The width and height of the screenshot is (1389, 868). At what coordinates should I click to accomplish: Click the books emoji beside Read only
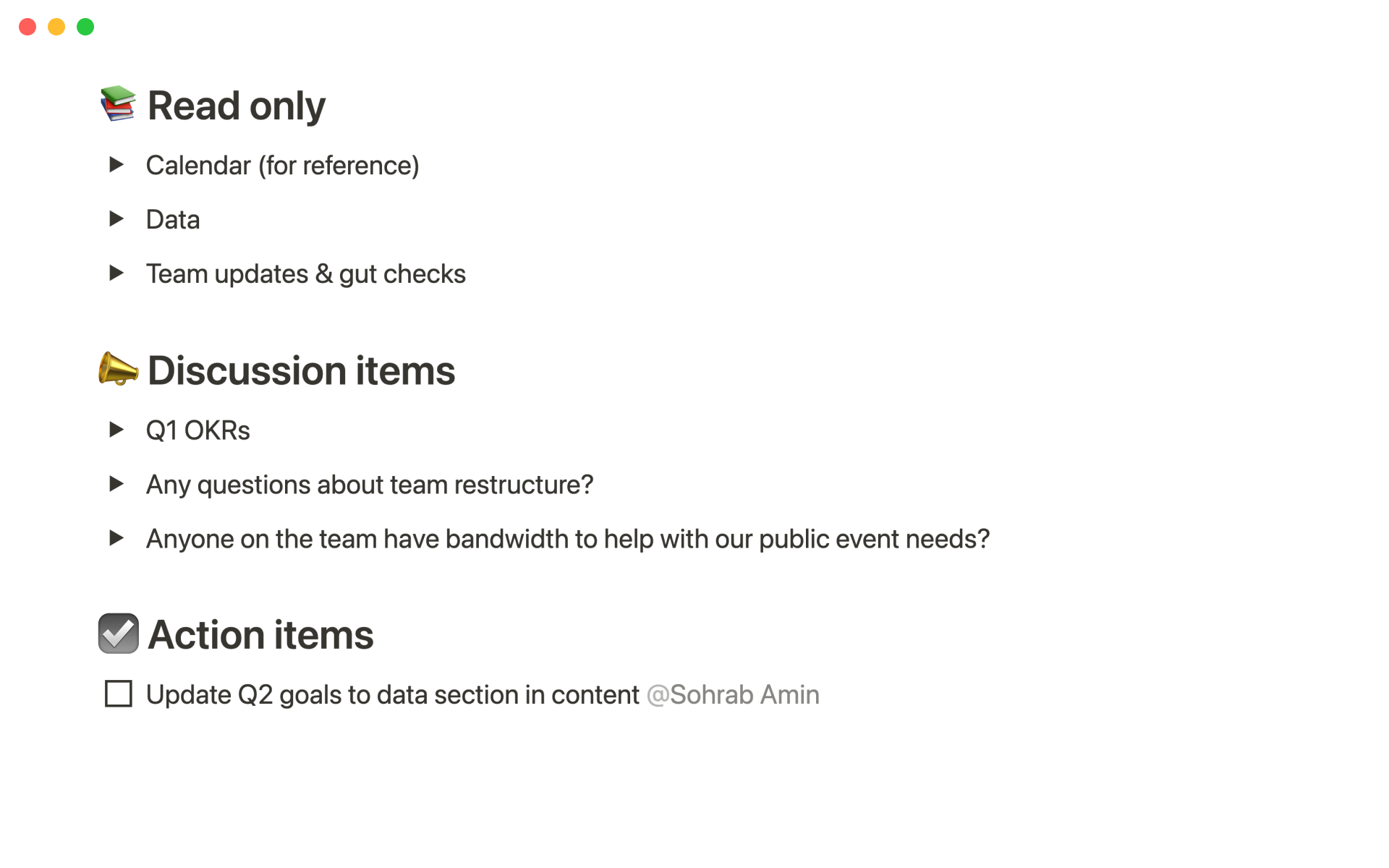(x=118, y=104)
